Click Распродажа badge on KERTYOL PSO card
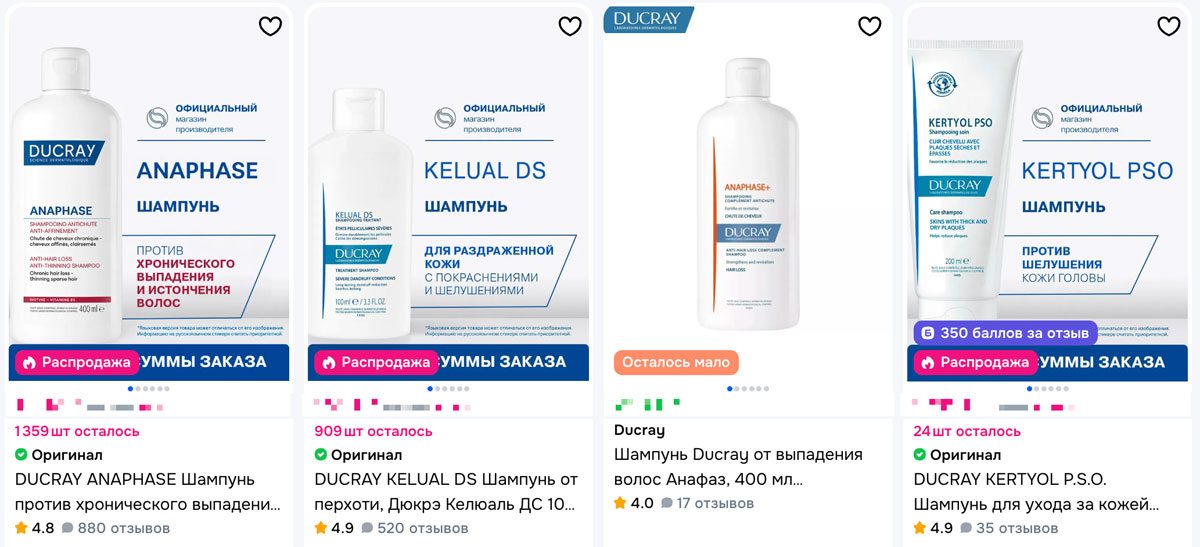The image size is (1200, 547). click(x=975, y=362)
